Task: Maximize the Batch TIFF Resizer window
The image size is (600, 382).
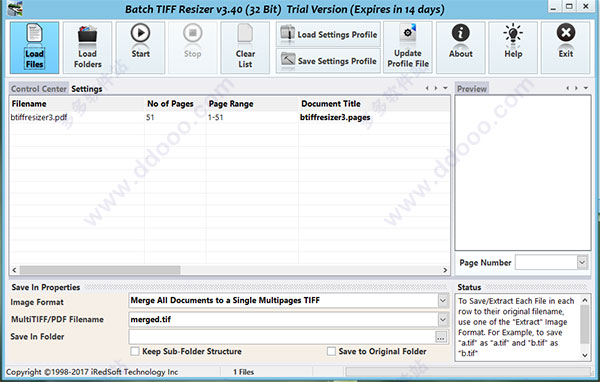Action: coord(569,7)
